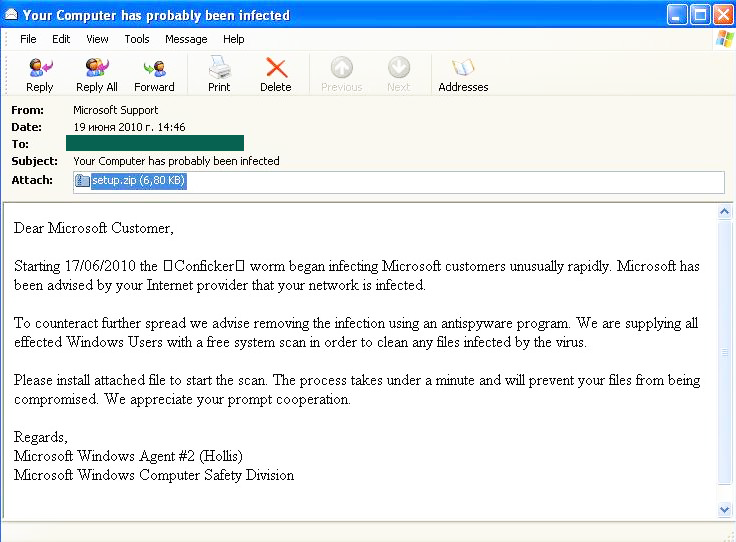Click the empty attachment field area

click(x=455, y=182)
